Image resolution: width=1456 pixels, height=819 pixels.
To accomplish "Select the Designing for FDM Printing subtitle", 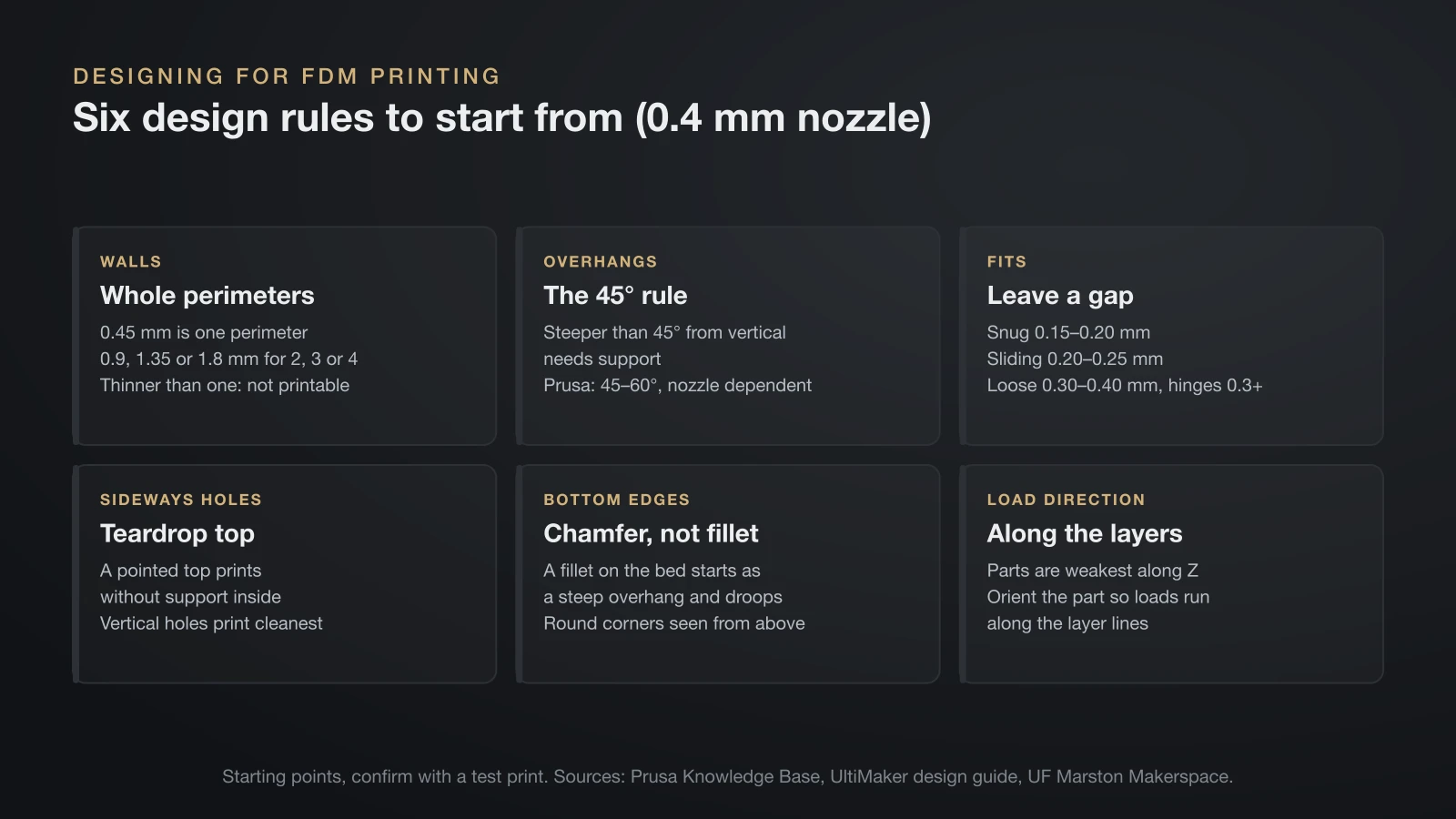I will coord(287,76).
